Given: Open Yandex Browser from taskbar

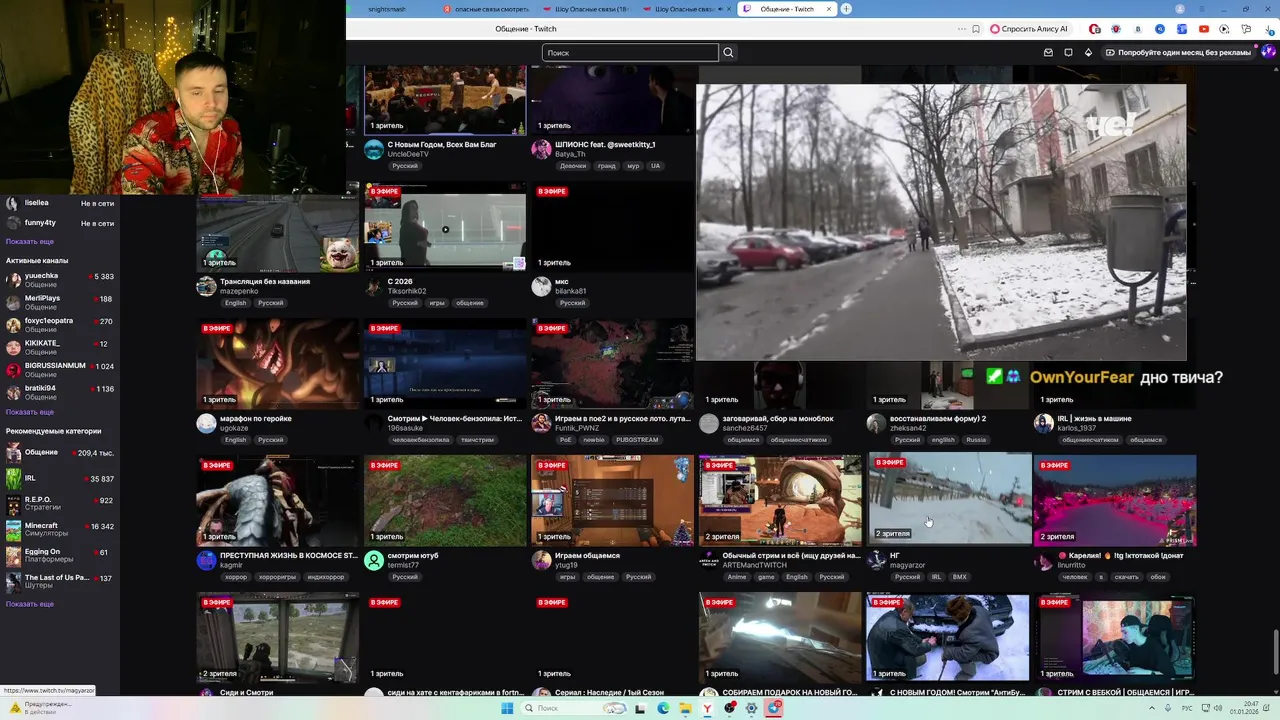Looking at the screenshot, I should click(x=707, y=708).
